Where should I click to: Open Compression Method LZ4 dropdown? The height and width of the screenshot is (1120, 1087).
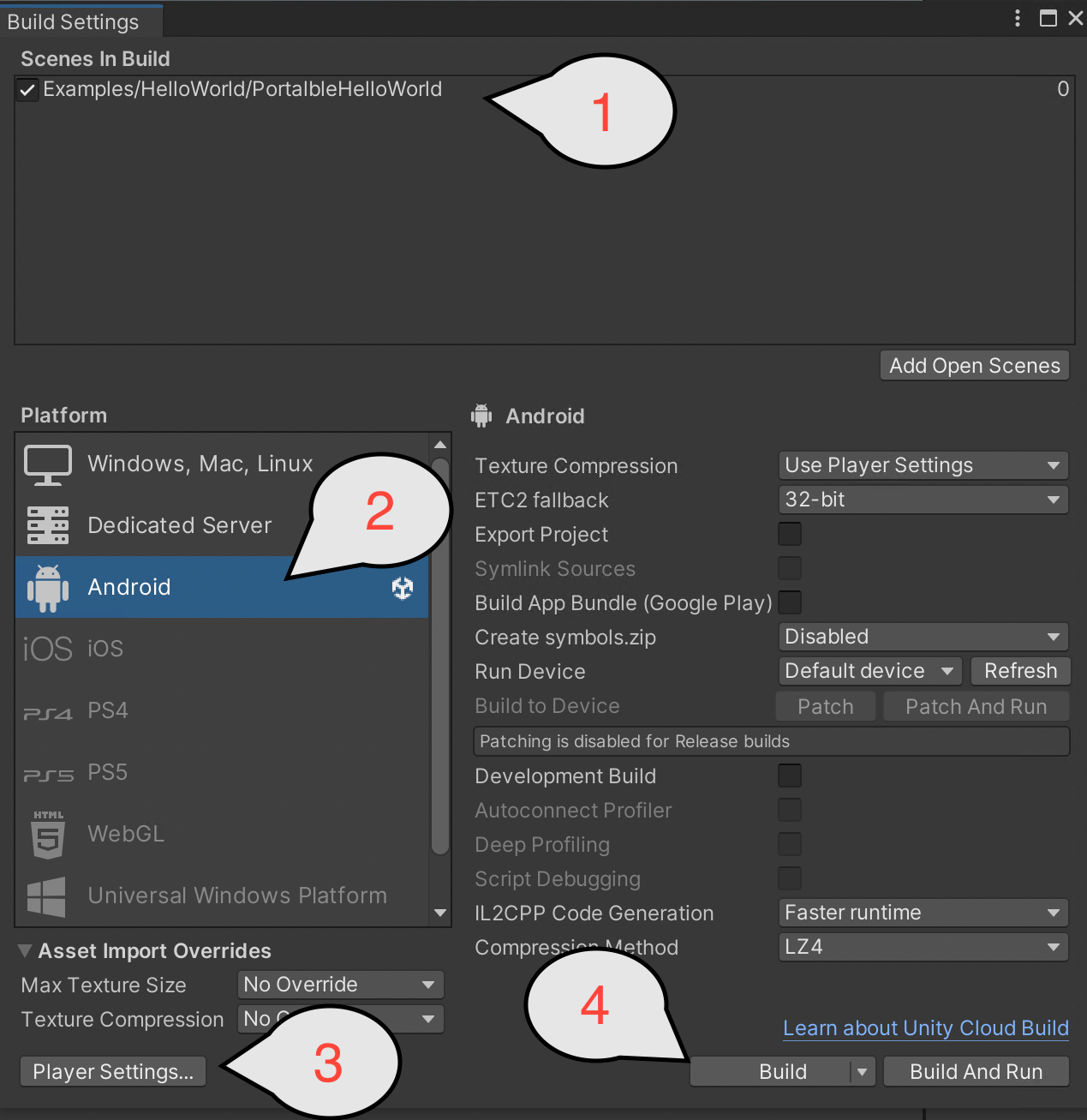923,947
